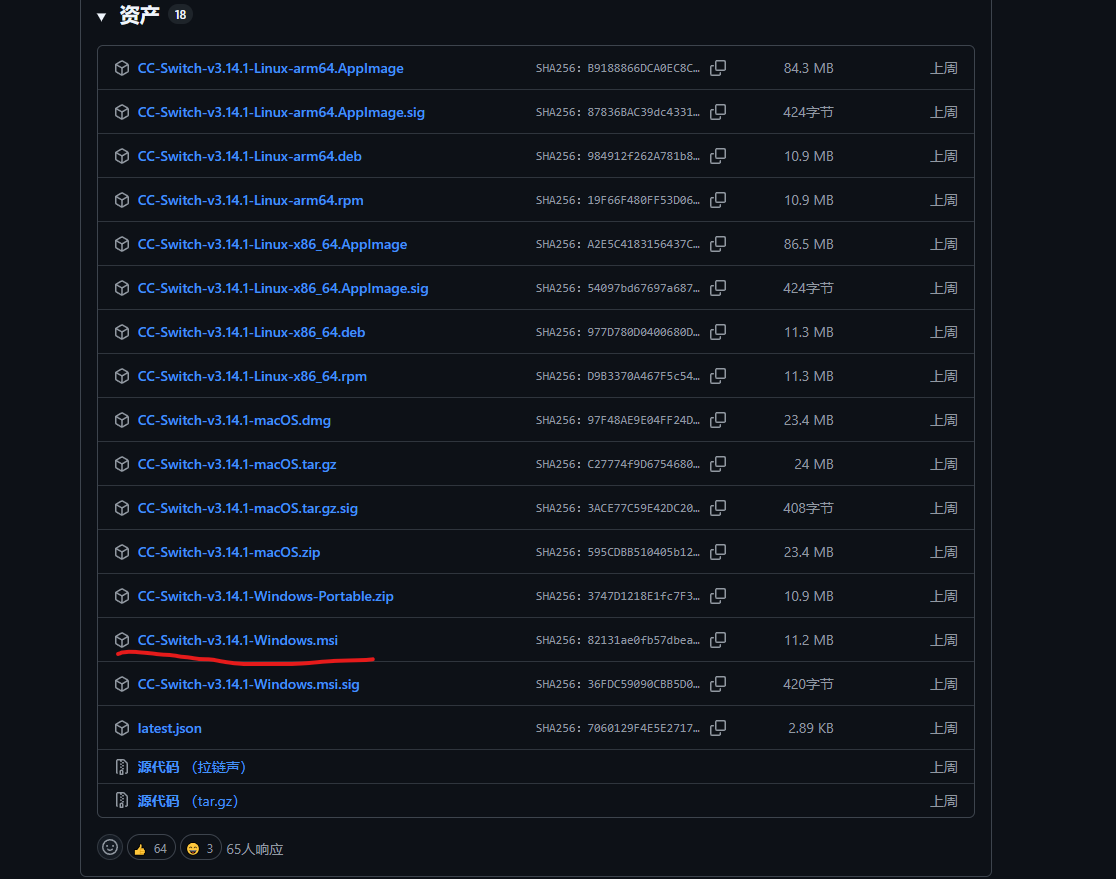1116x879 pixels.
Task: Toggle the grinning face reaction with 3
Action: pos(201,848)
